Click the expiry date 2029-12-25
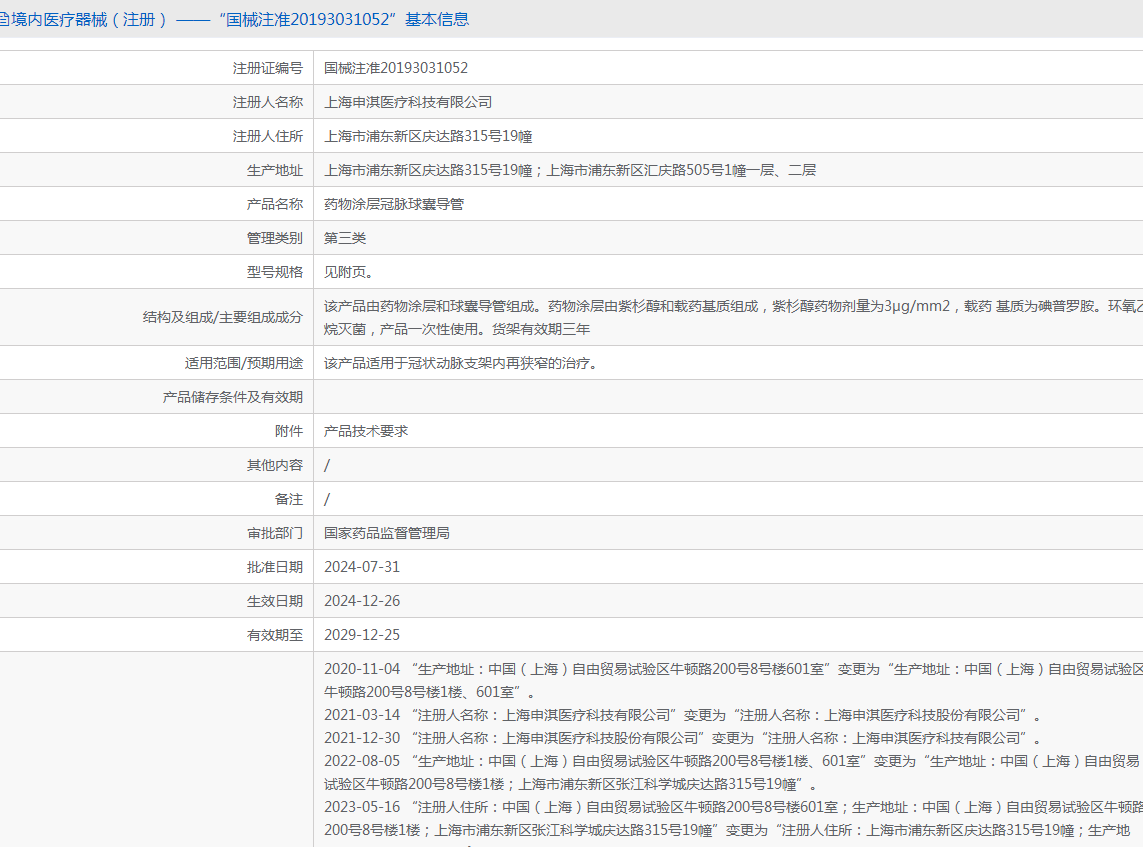Viewport: 1143px width, 847px height. 362,635
